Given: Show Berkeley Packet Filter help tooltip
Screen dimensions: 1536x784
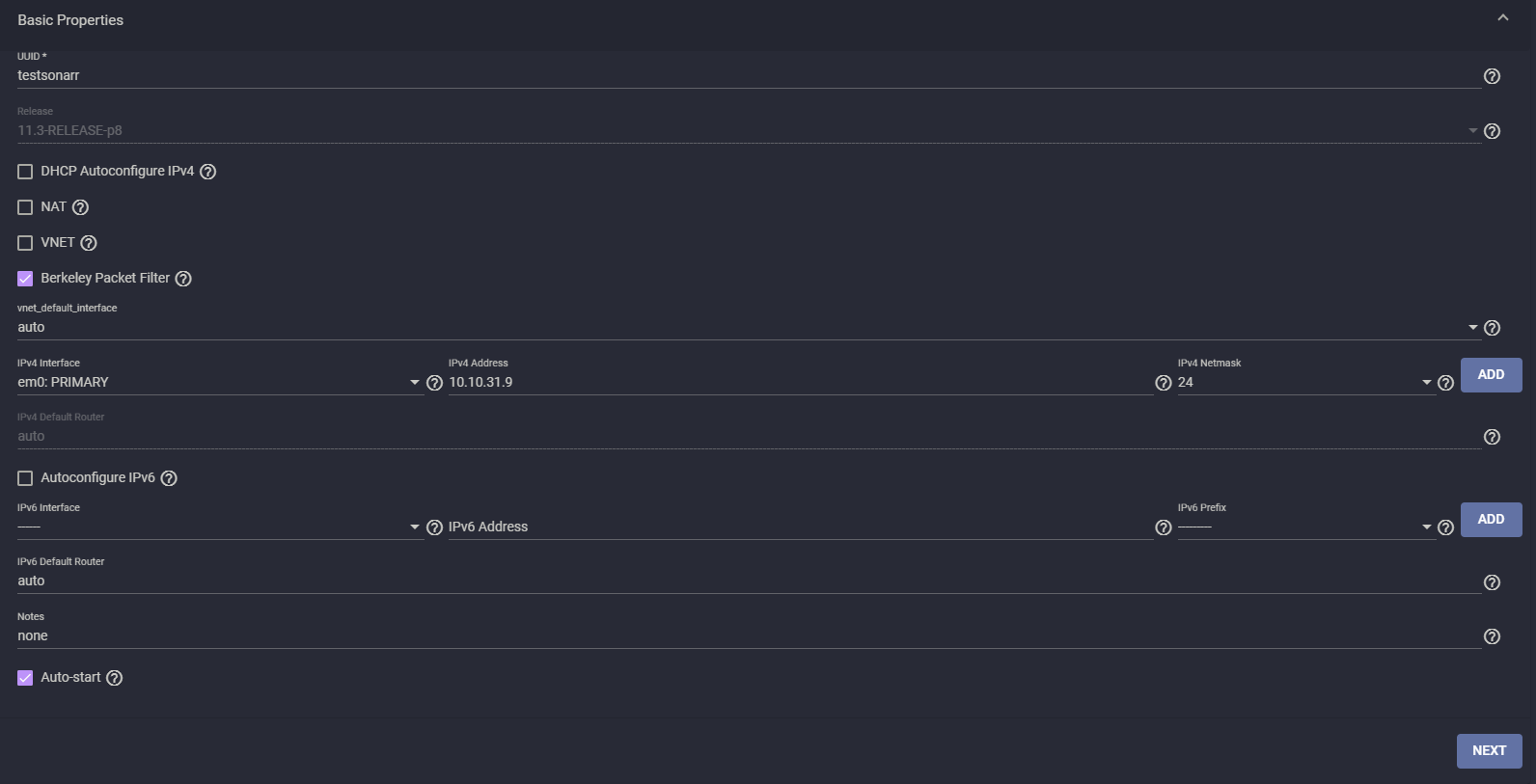Looking at the screenshot, I should [x=183, y=279].
